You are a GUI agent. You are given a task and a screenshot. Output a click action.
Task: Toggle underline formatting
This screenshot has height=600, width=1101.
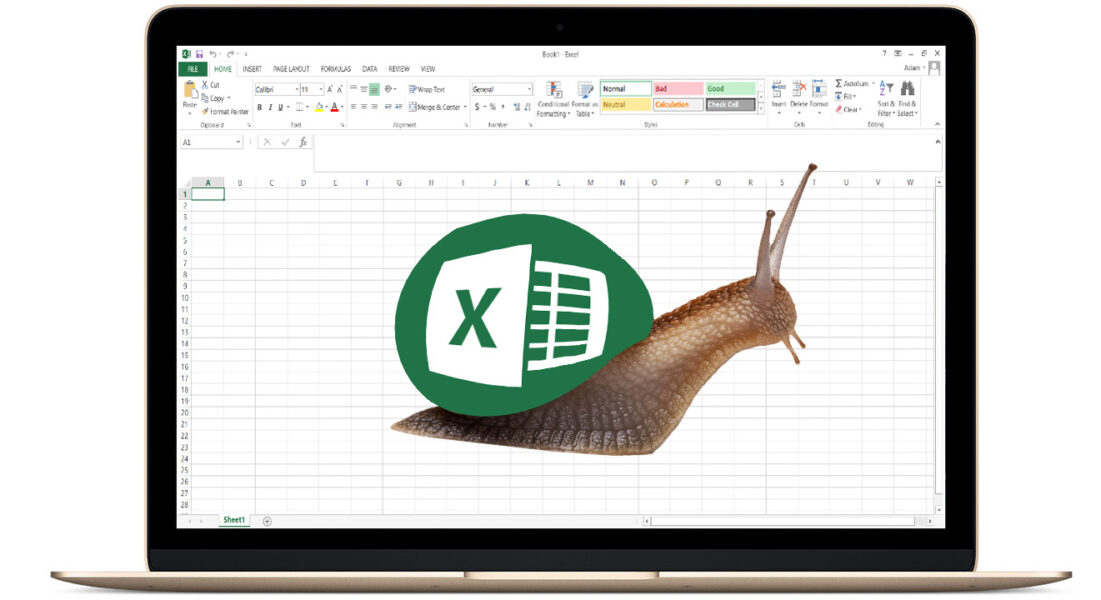[280, 107]
